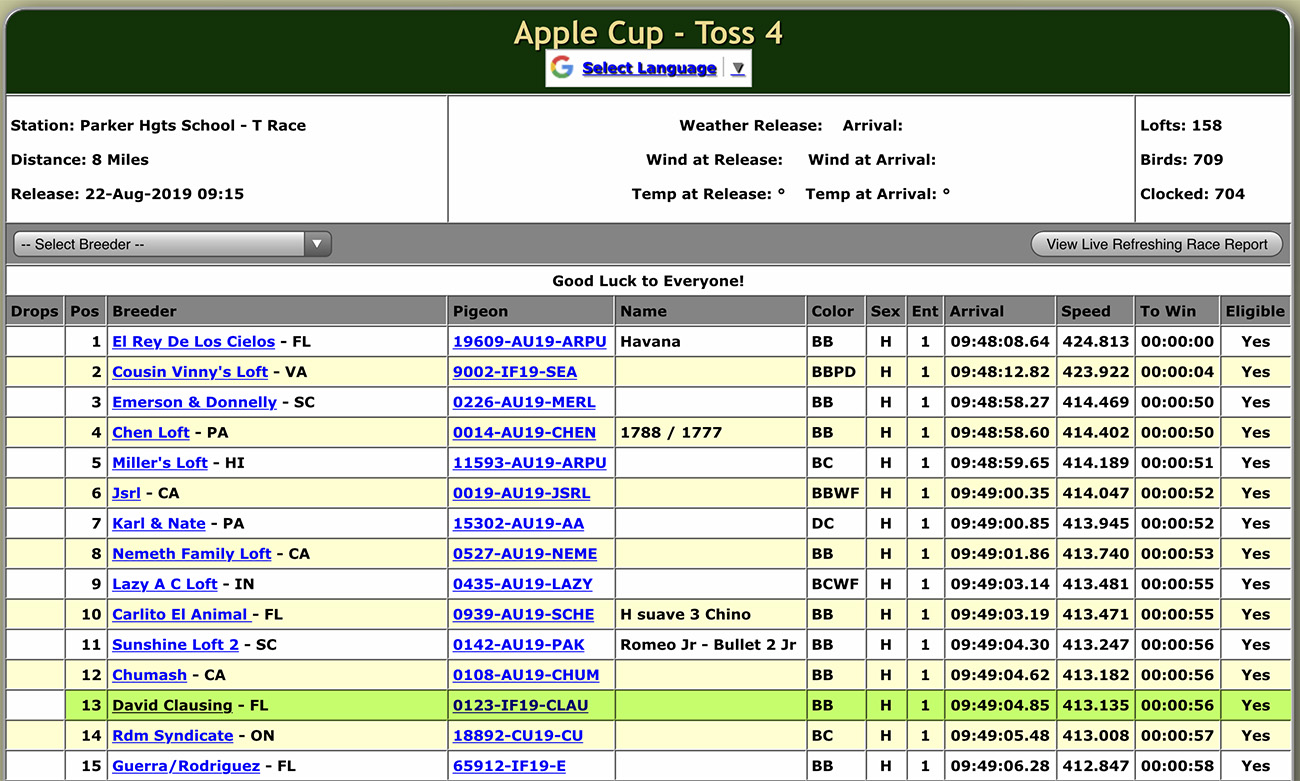This screenshot has width=1300, height=781.
Task: Open the Select Language link
Action: point(649,68)
